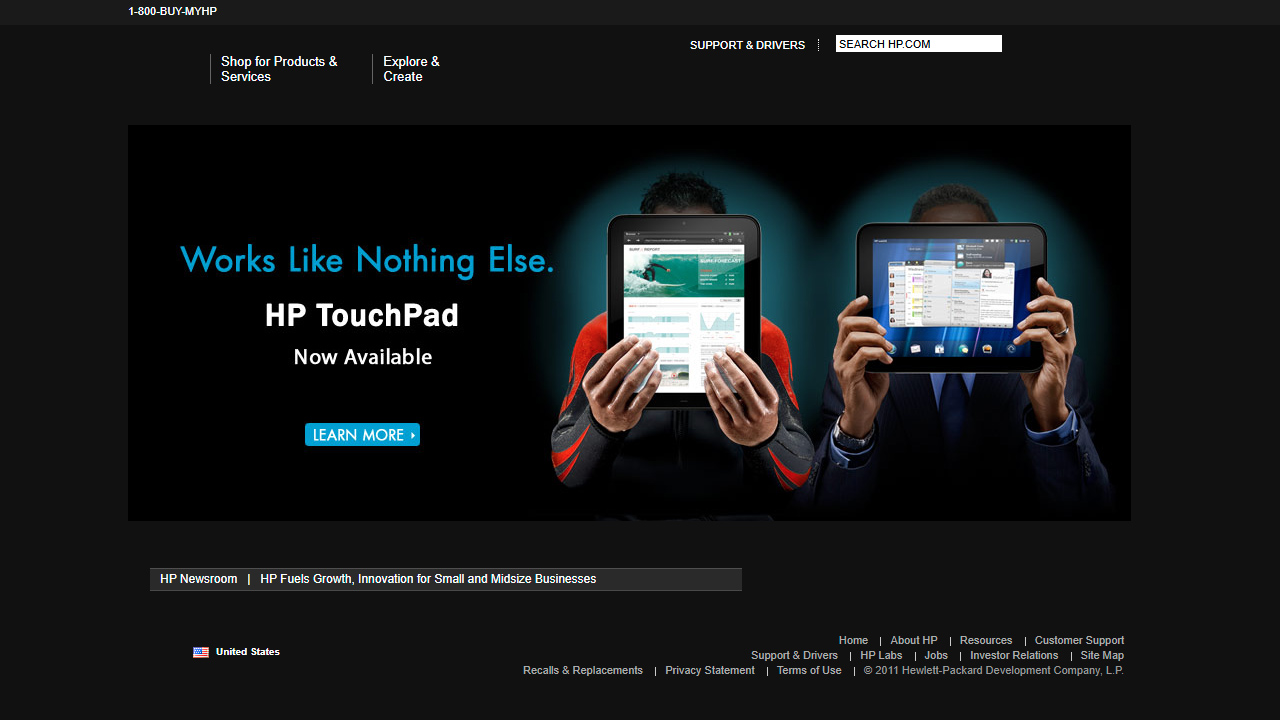The height and width of the screenshot is (720, 1280).
Task: Open Terms of Use link
Action: point(809,670)
